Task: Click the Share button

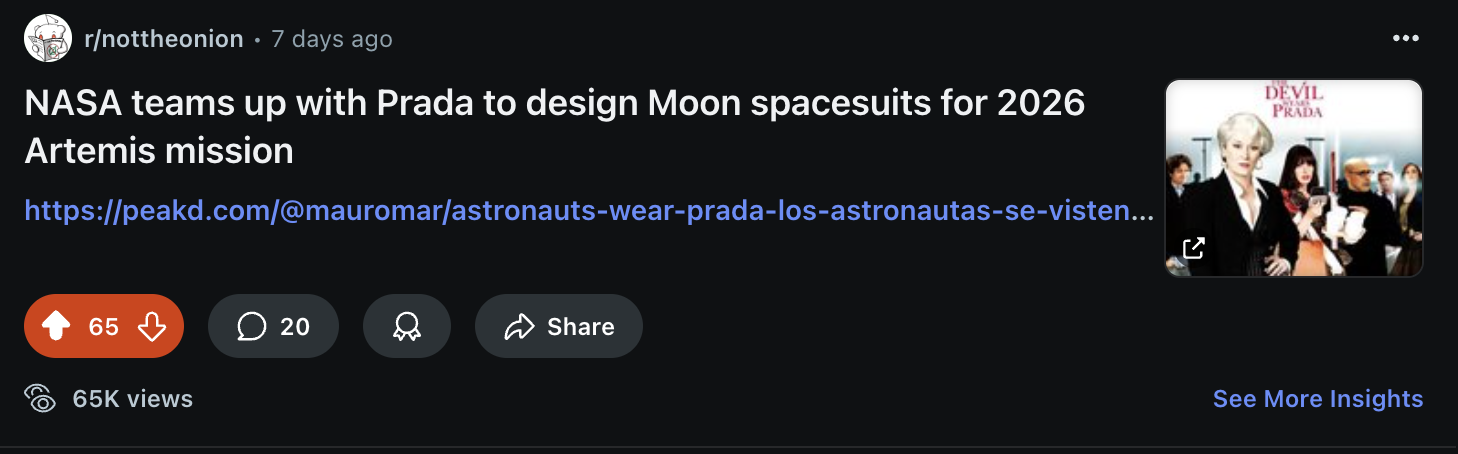Action: (x=558, y=326)
